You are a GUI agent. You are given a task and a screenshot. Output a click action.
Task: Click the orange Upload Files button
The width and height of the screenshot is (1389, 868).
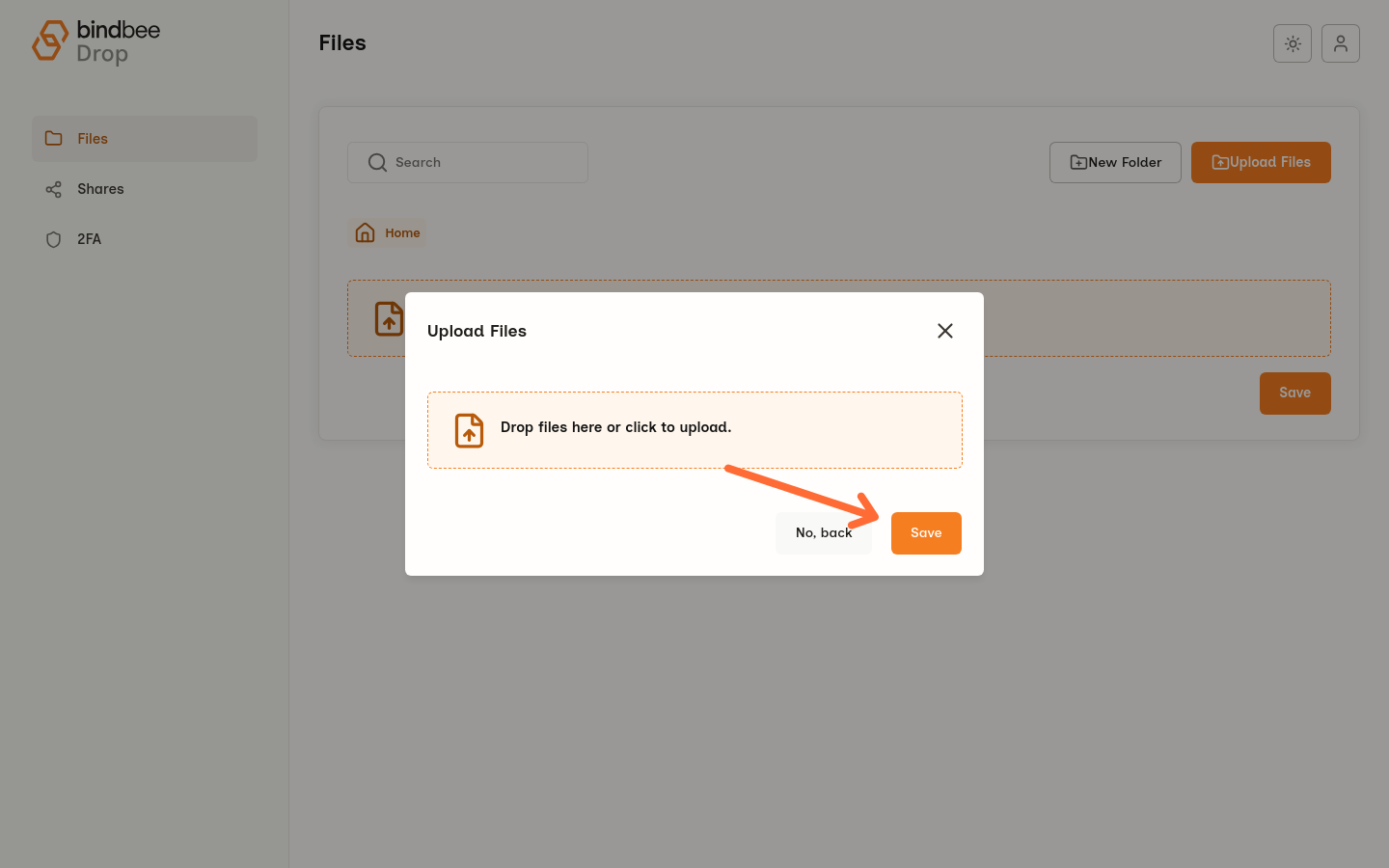point(1261,163)
